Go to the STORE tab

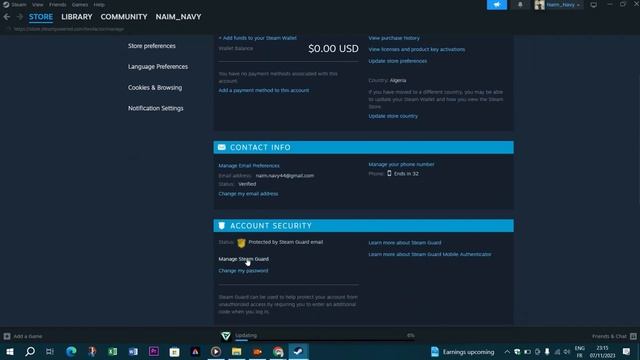(x=41, y=17)
